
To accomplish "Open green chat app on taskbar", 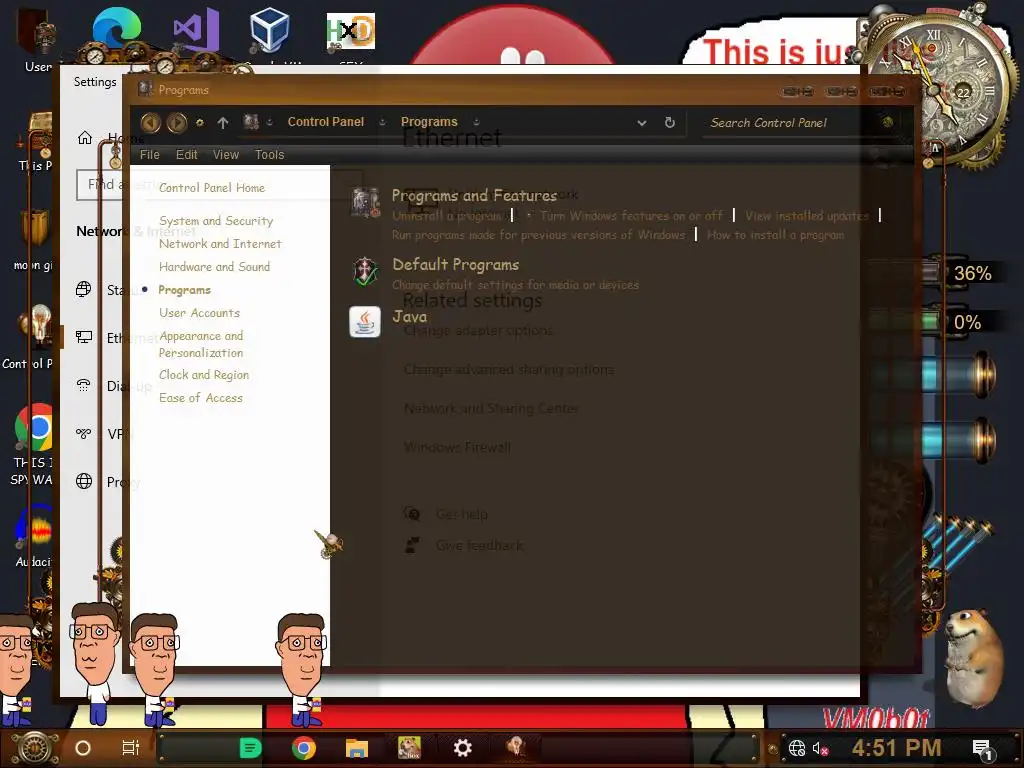I will click(250, 748).
